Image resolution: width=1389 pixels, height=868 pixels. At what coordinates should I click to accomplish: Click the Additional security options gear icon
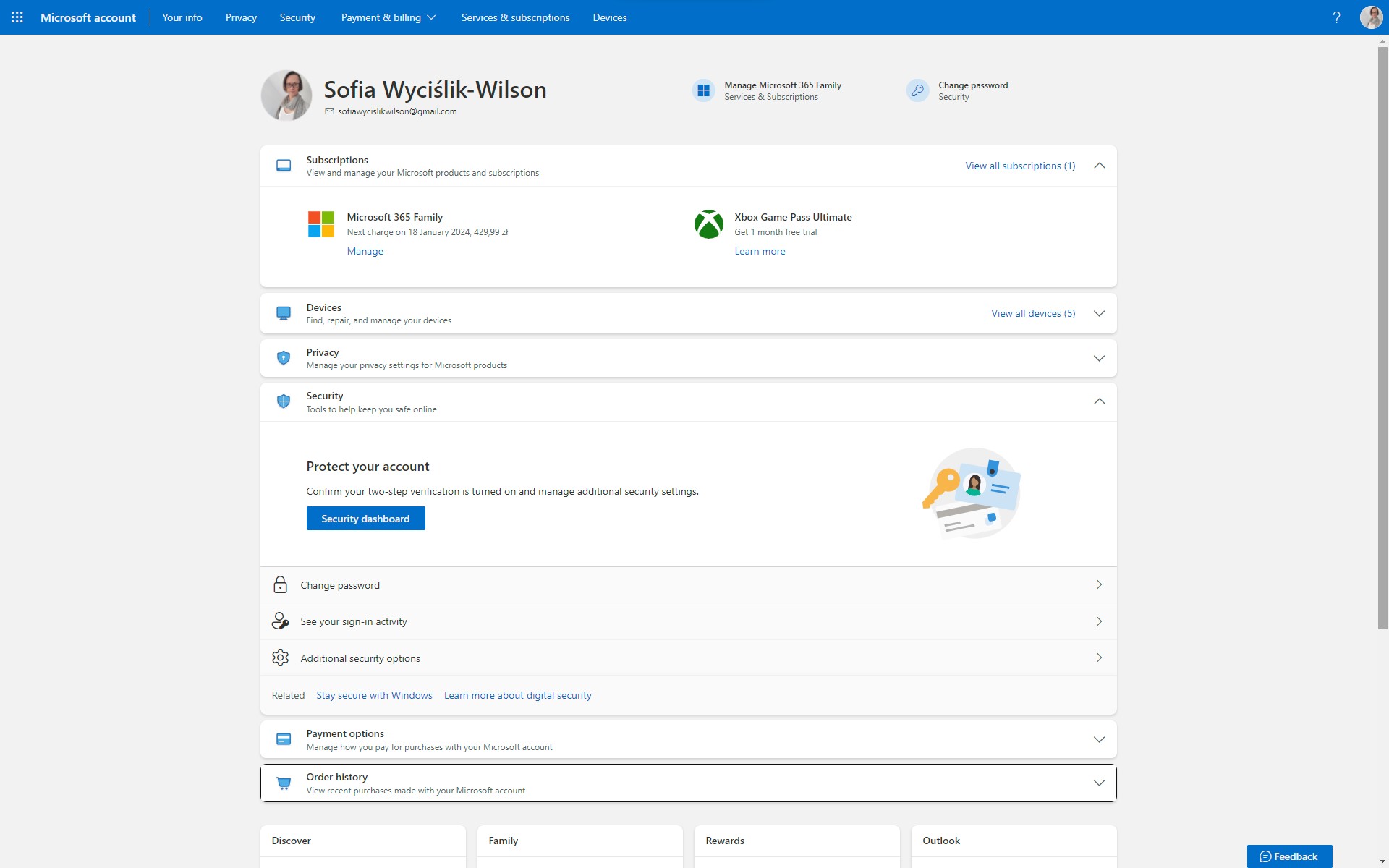[280, 658]
